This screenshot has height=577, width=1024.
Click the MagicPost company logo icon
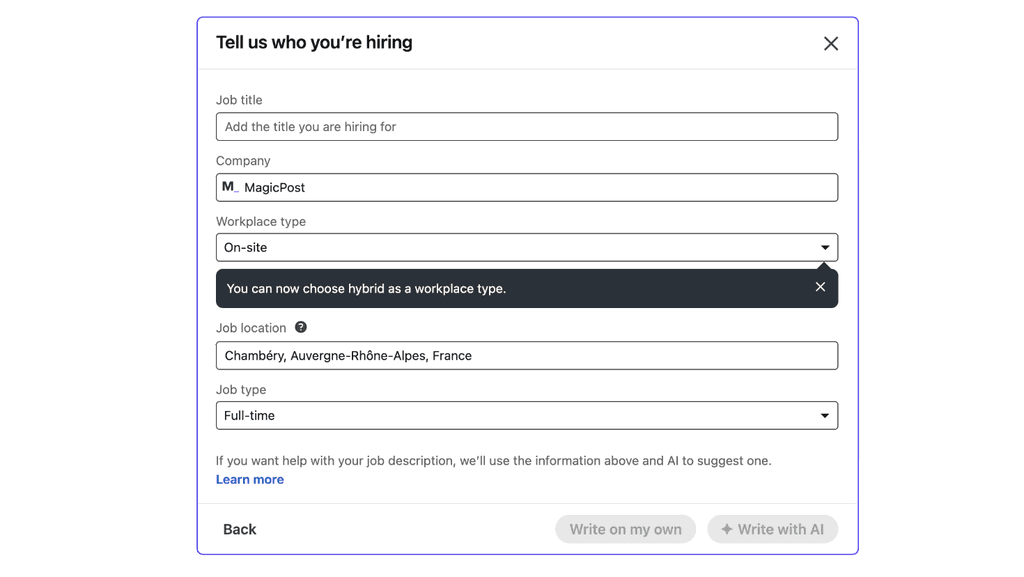tap(229, 187)
